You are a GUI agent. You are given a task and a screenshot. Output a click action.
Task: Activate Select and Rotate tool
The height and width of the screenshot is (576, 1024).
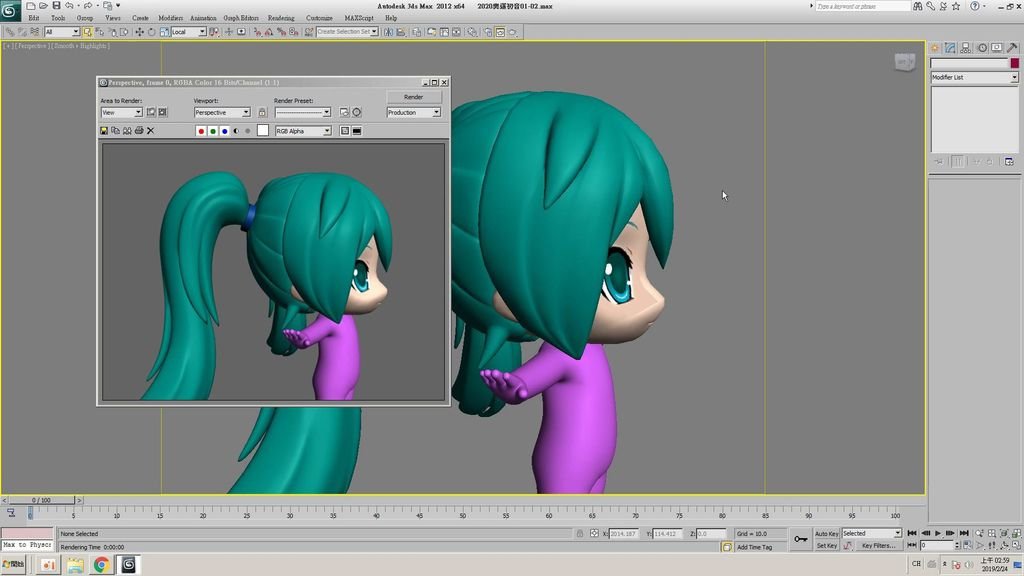point(152,32)
